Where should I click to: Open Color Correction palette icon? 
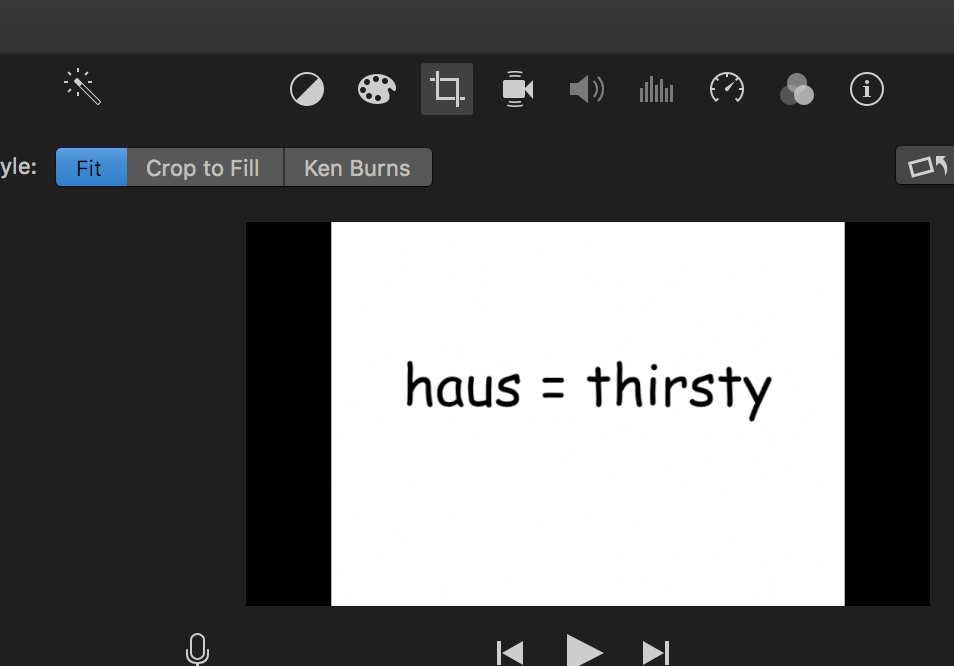tap(377, 90)
